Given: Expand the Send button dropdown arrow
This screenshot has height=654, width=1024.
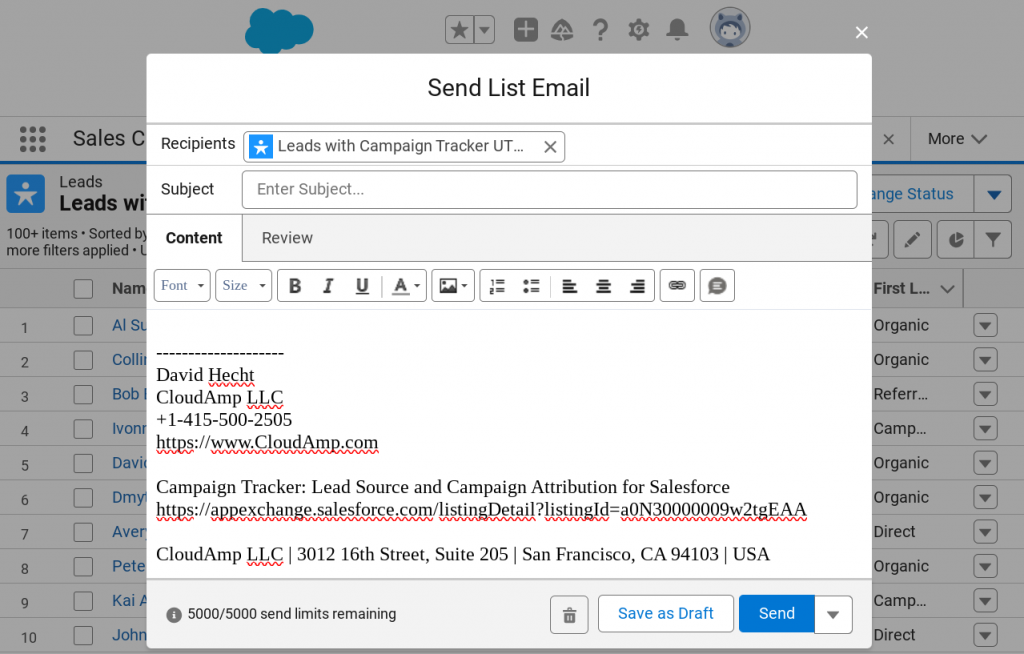Looking at the screenshot, I should [x=833, y=614].
